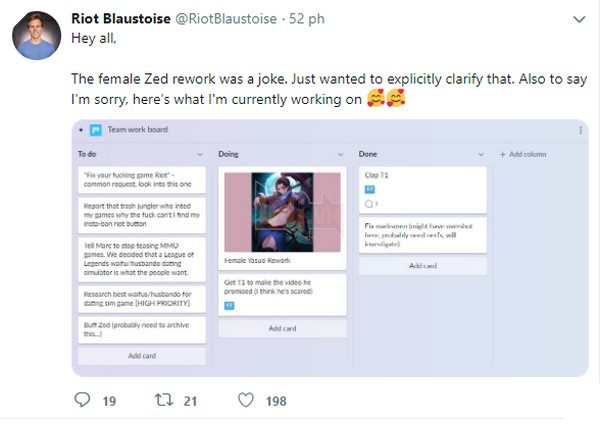
Task: Open board options three-dot menu
Action: 581,130
